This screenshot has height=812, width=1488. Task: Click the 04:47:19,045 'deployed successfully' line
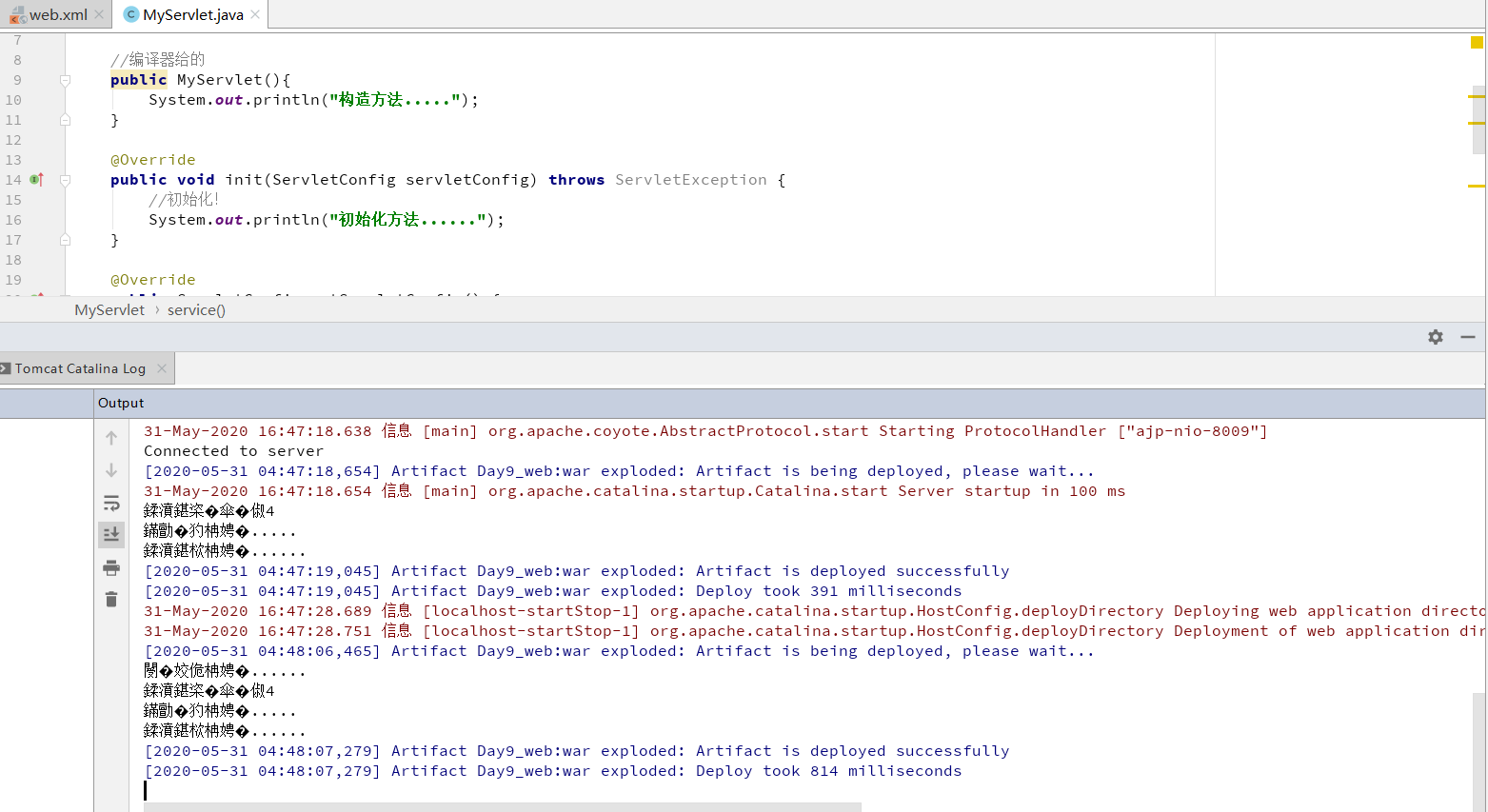click(x=577, y=571)
